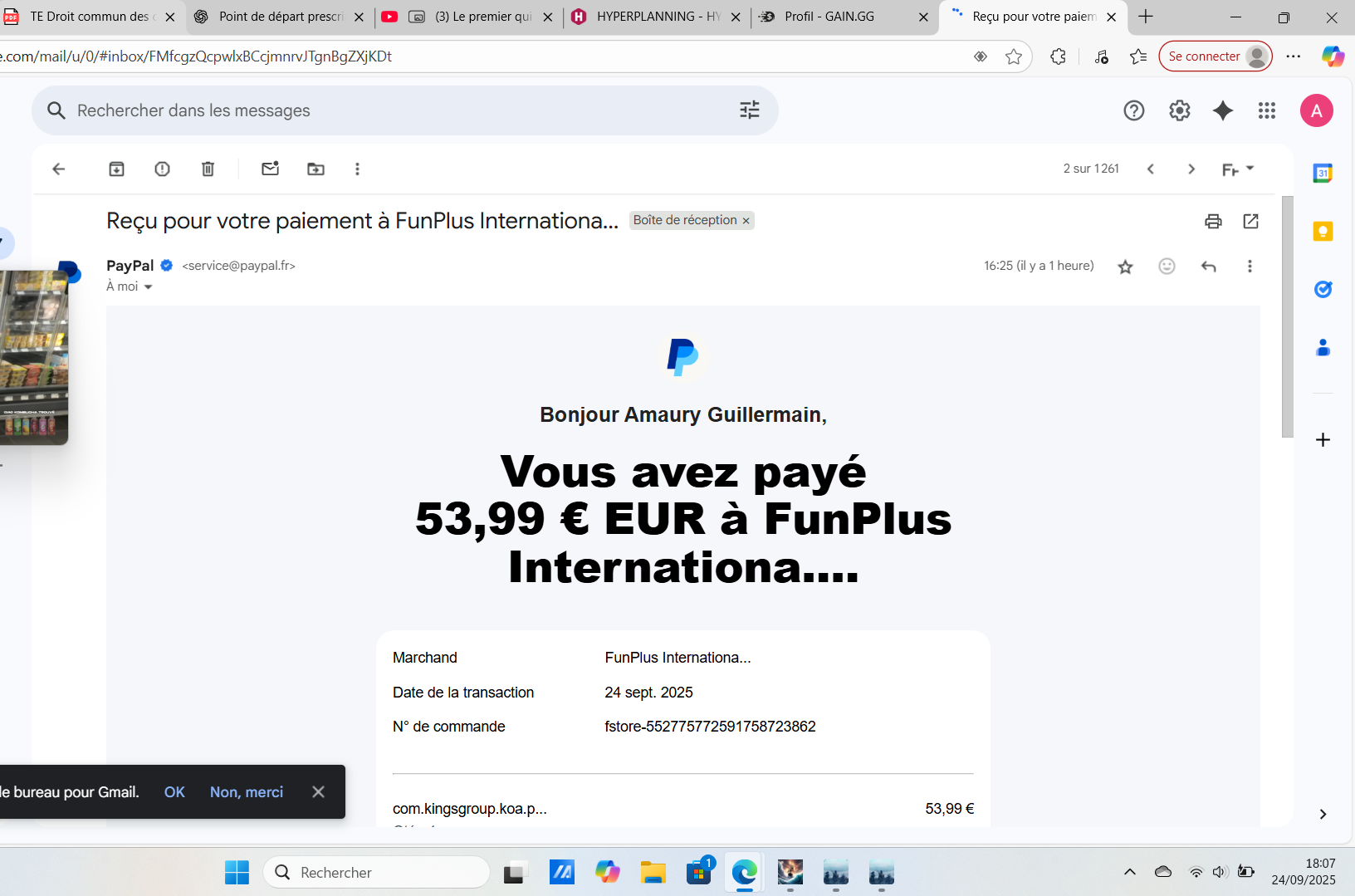The width and height of the screenshot is (1355, 896).
Task: Open Gmail settings gear
Action: [1180, 110]
